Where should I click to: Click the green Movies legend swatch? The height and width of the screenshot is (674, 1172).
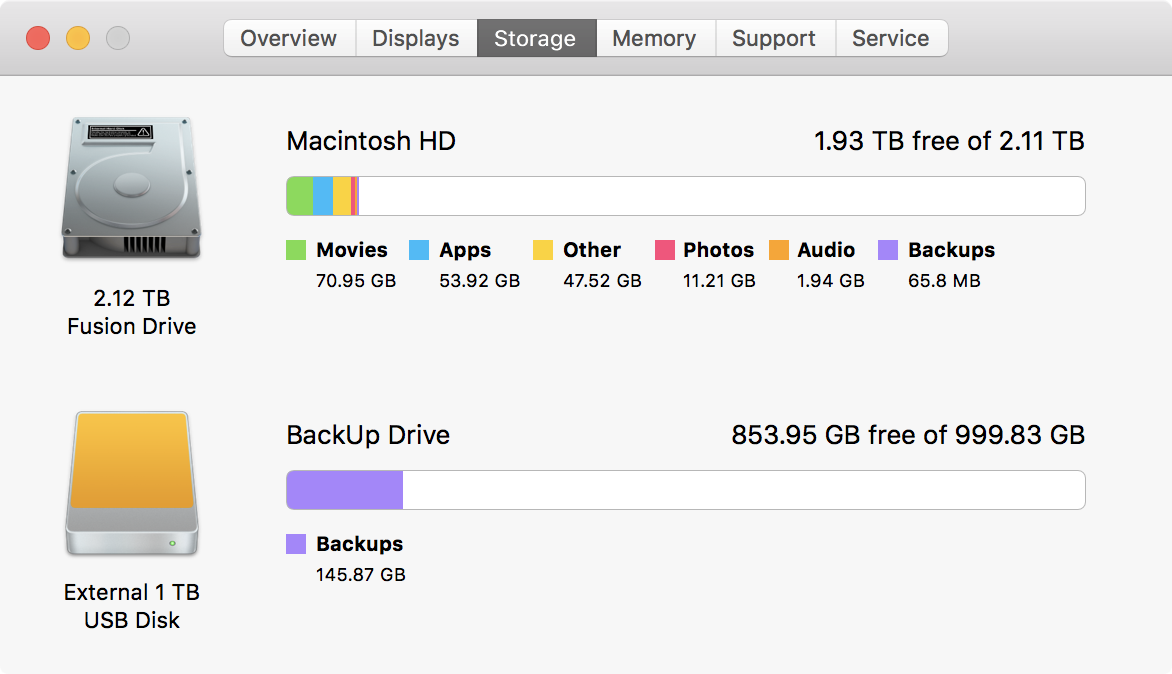[296, 250]
